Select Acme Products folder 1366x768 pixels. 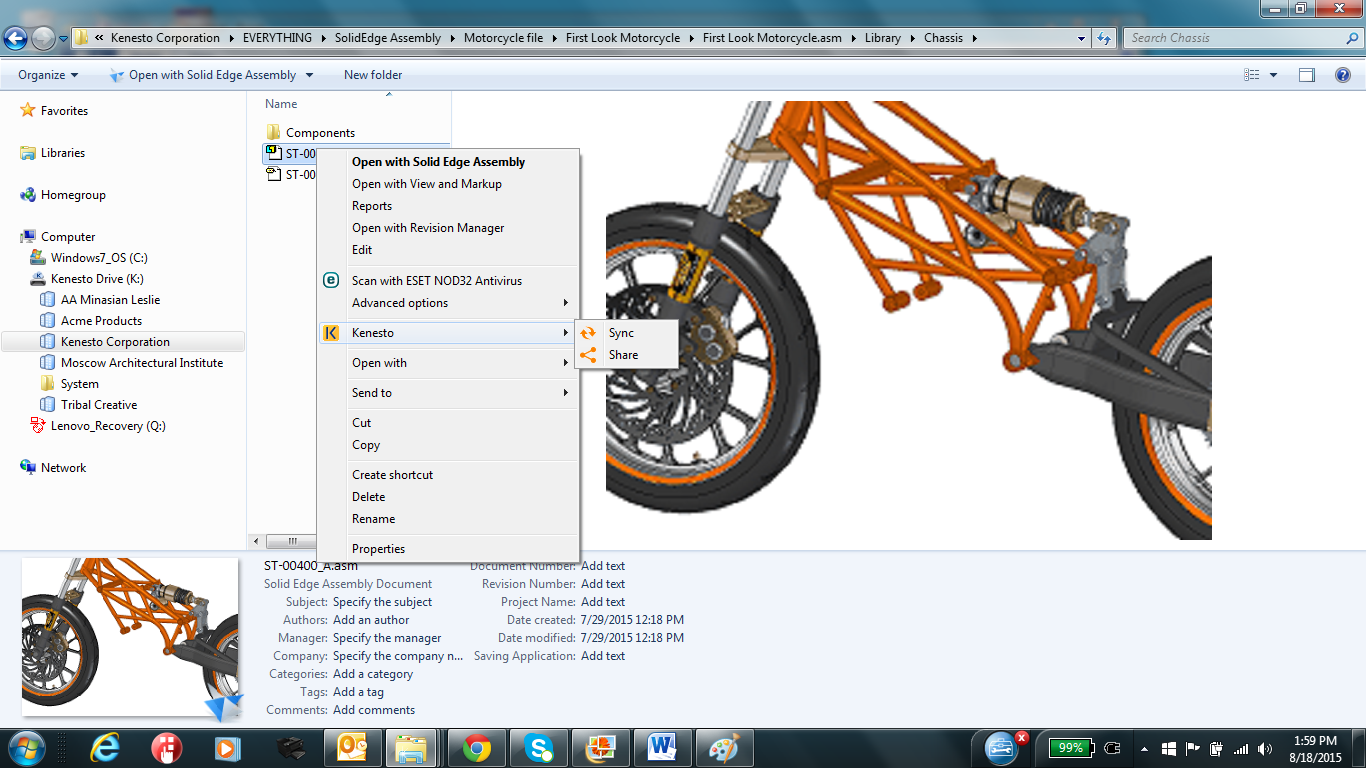pyautogui.click(x=101, y=321)
